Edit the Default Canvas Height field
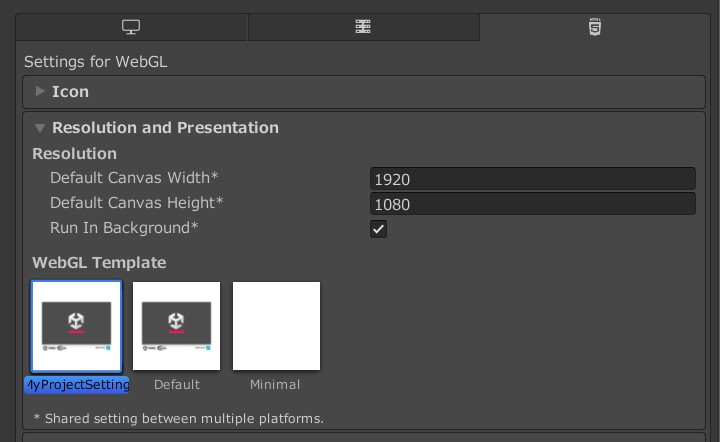Screen dimensions: 720x442 533,204
